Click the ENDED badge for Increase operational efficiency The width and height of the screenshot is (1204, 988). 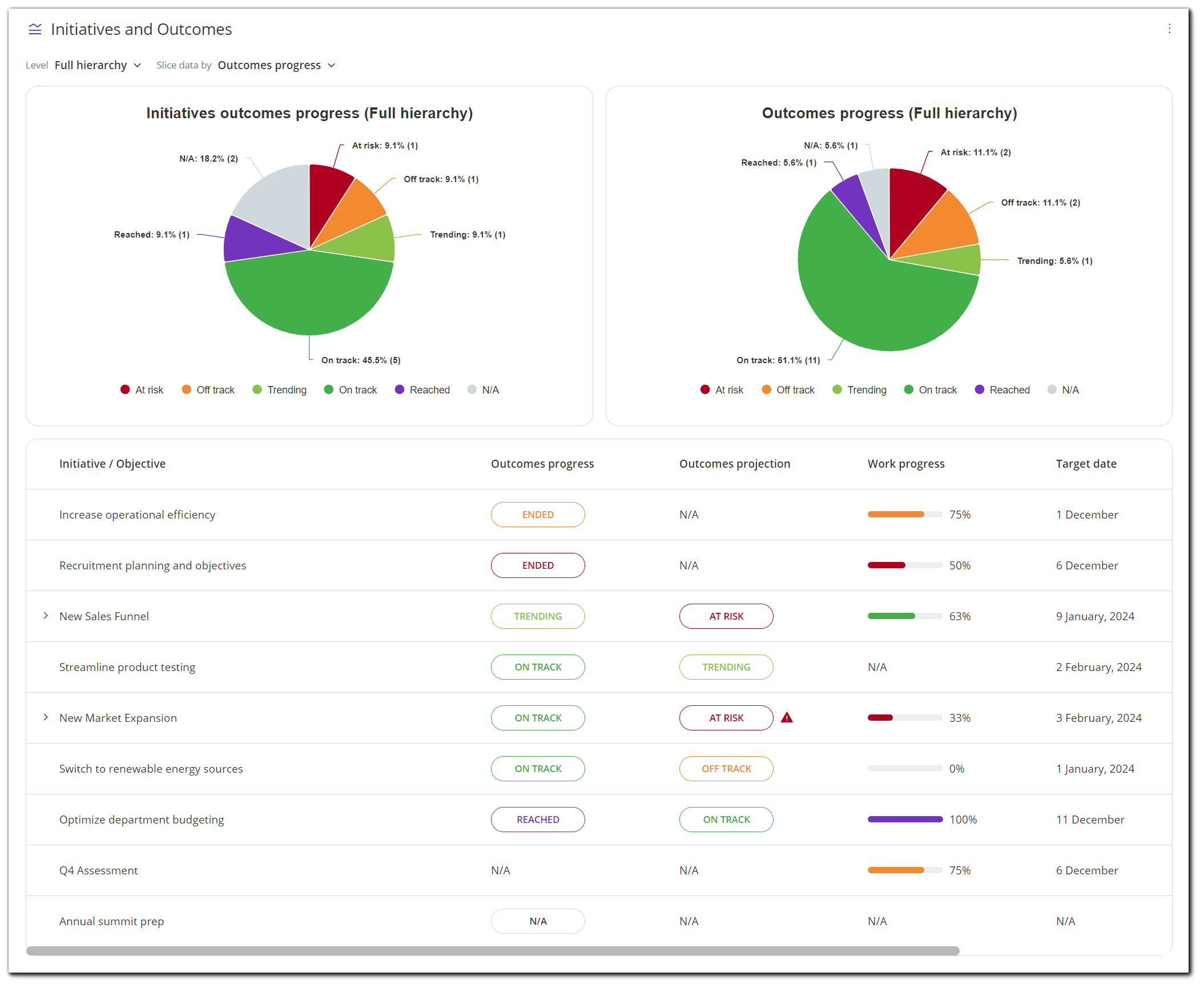tap(537, 514)
